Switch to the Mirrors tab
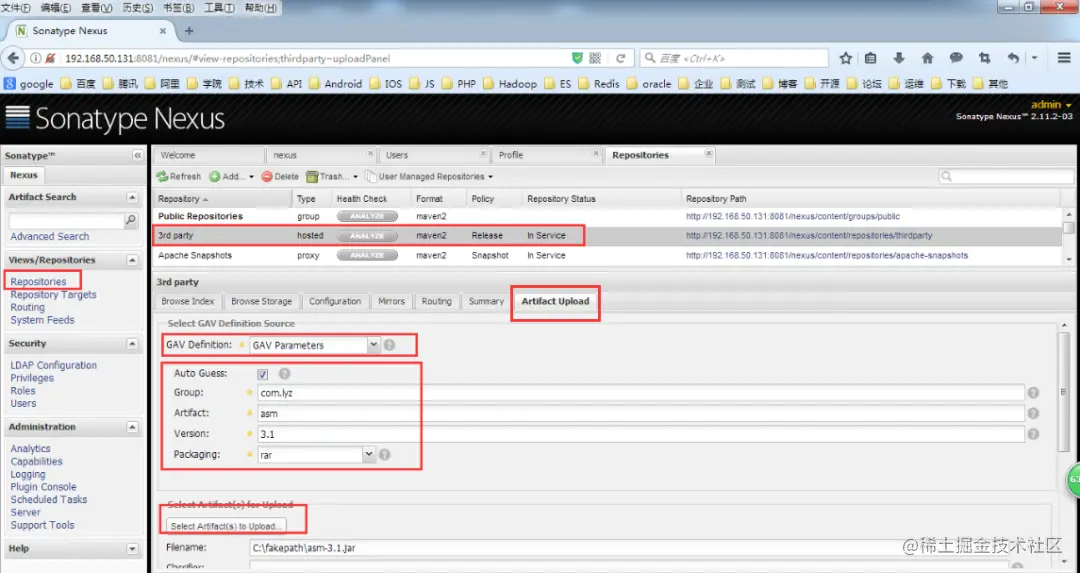 [x=391, y=302]
